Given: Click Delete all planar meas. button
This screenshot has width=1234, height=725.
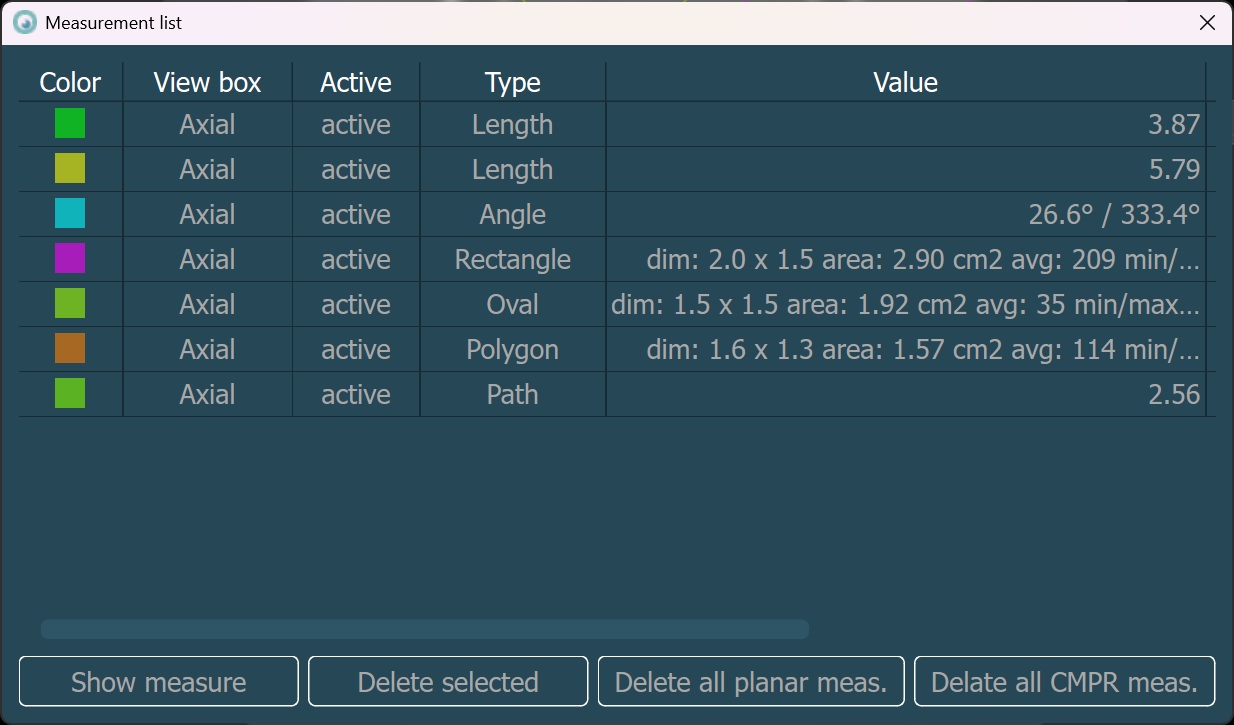Looking at the screenshot, I should pyautogui.click(x=751, y=682).
